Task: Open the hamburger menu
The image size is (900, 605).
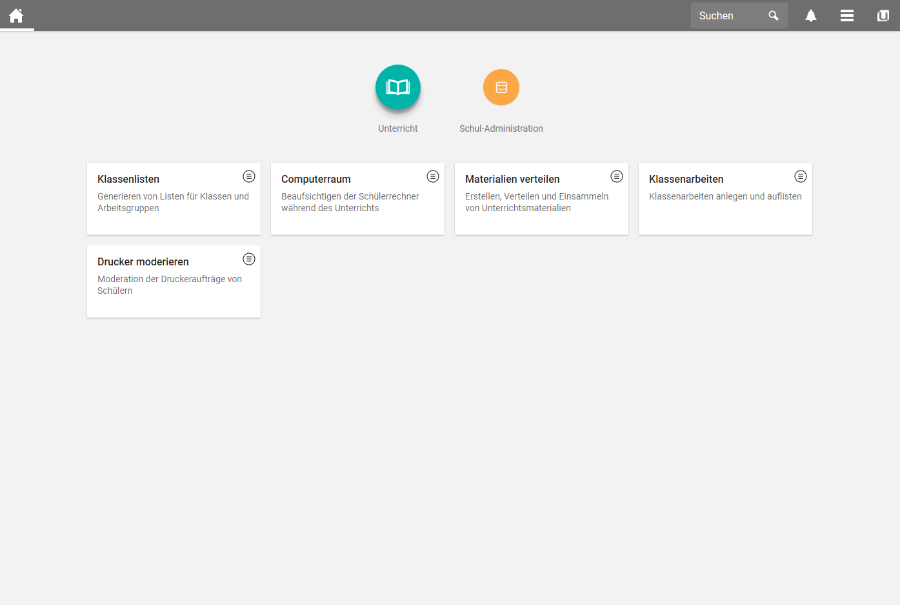Action: pos(847,16)
